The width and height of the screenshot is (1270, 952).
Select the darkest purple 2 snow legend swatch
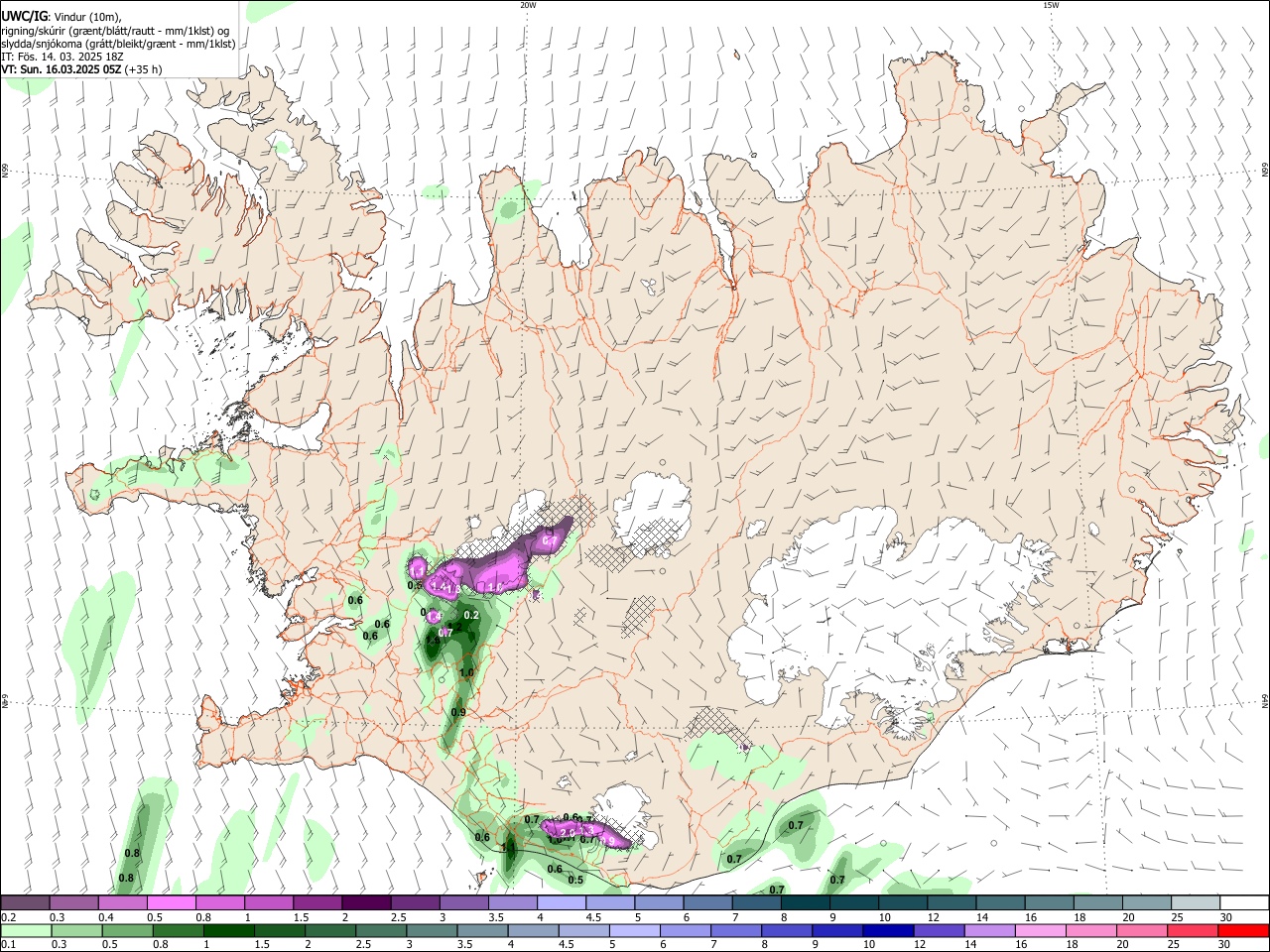tap(366, 902)
